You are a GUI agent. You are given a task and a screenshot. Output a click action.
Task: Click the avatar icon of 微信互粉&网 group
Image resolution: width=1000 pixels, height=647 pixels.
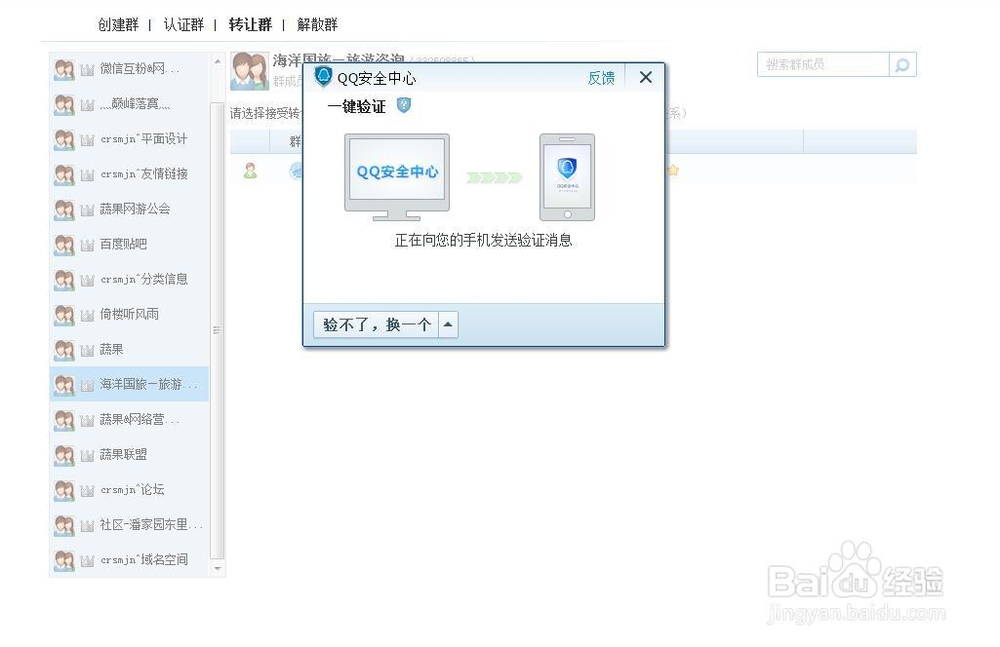pos(64,70)
